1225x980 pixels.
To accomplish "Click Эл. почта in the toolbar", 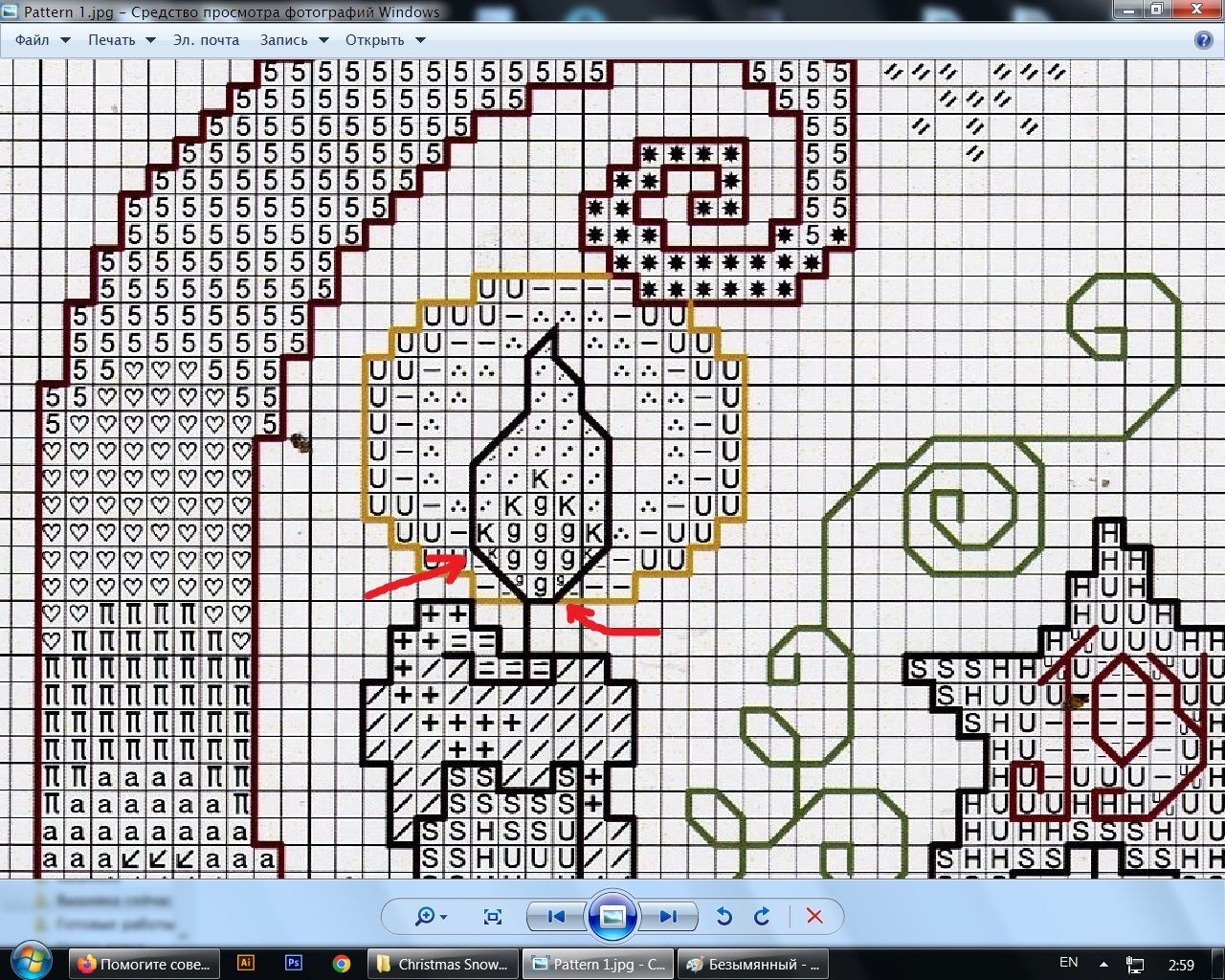I will click(206, 40).
